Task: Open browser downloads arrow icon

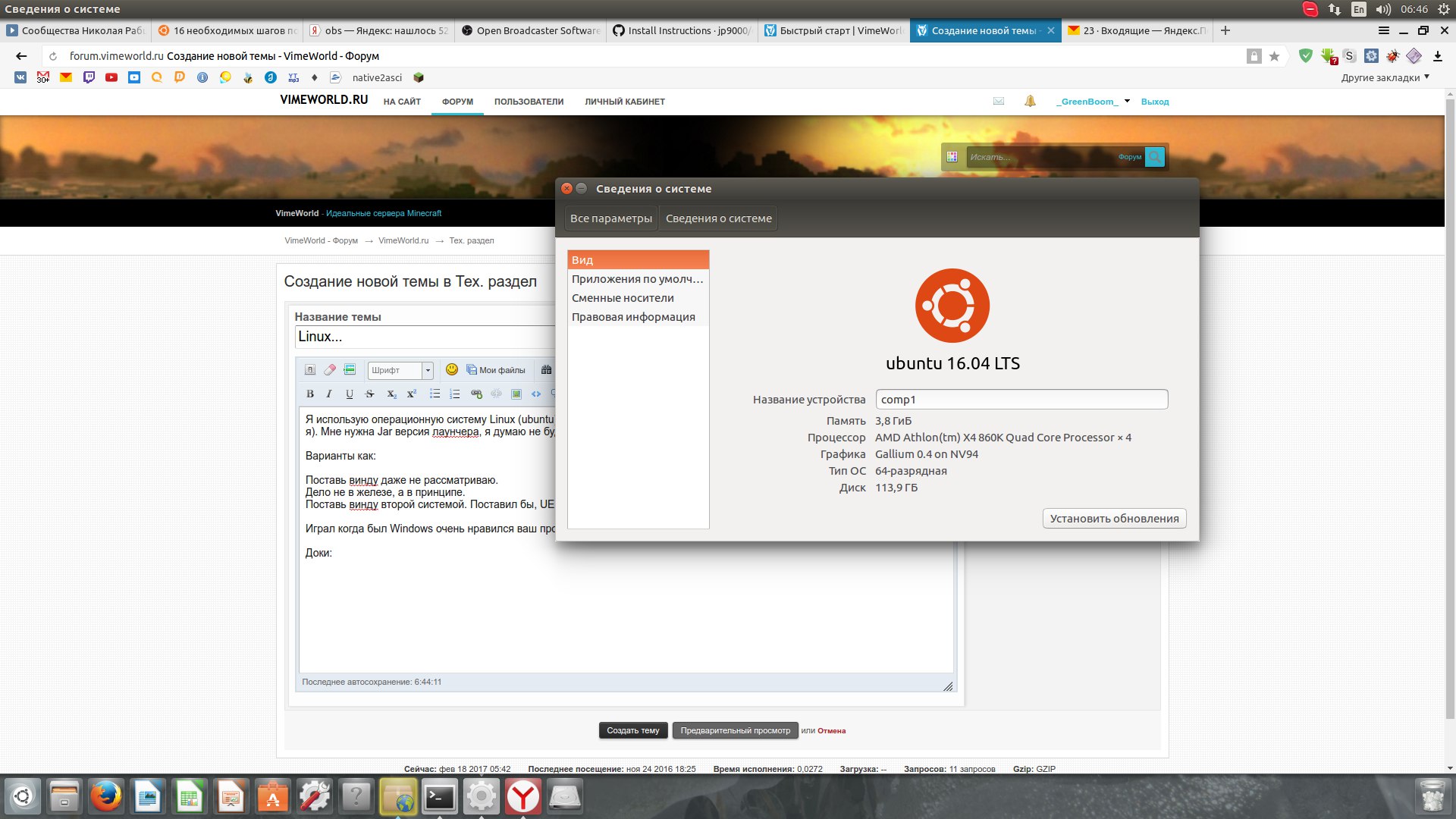Action: click(x=1437, y=56)
